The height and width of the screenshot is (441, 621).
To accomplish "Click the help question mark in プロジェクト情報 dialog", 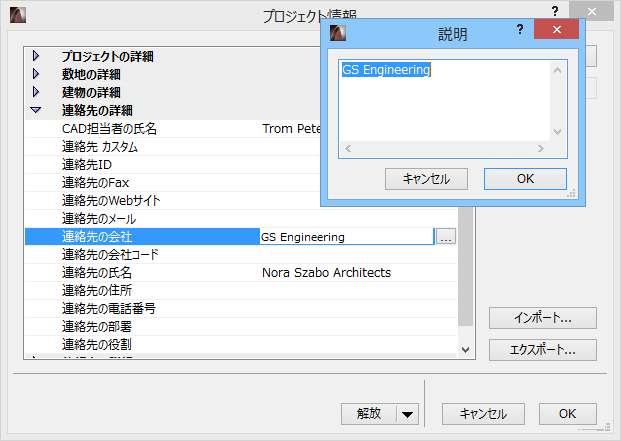I will point(555,11).
